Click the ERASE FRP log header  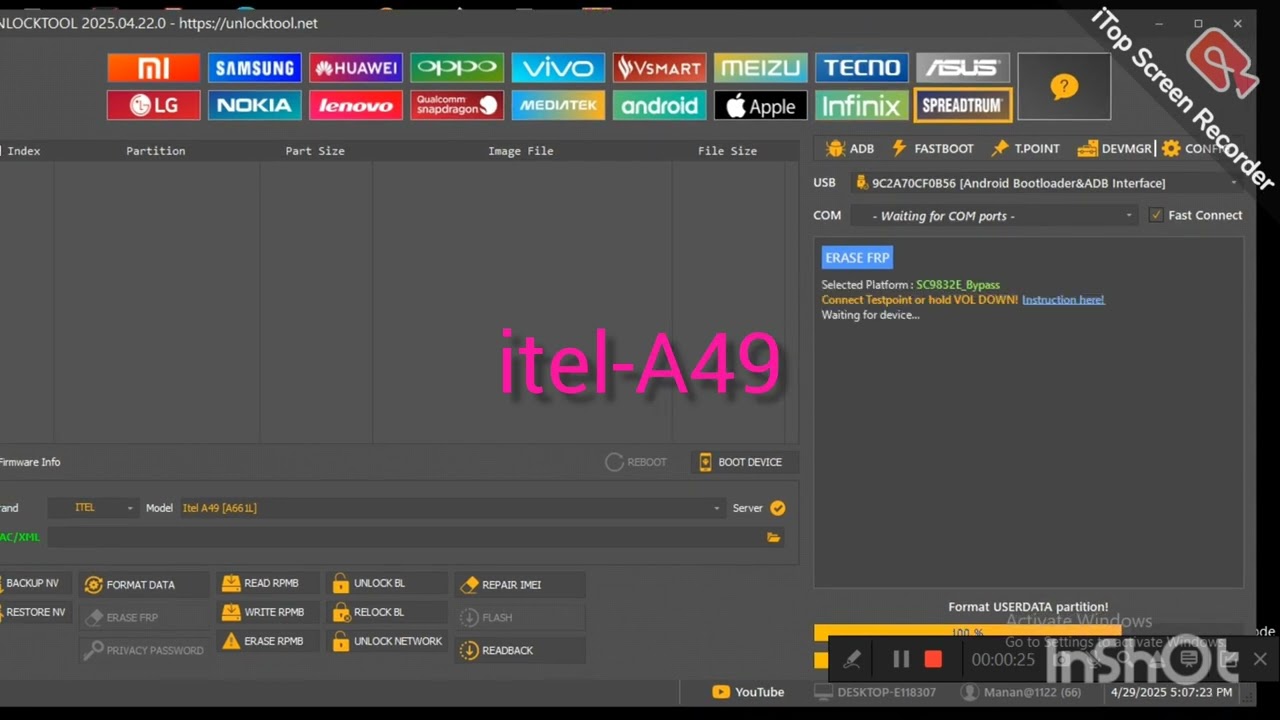tap(857, 257)
